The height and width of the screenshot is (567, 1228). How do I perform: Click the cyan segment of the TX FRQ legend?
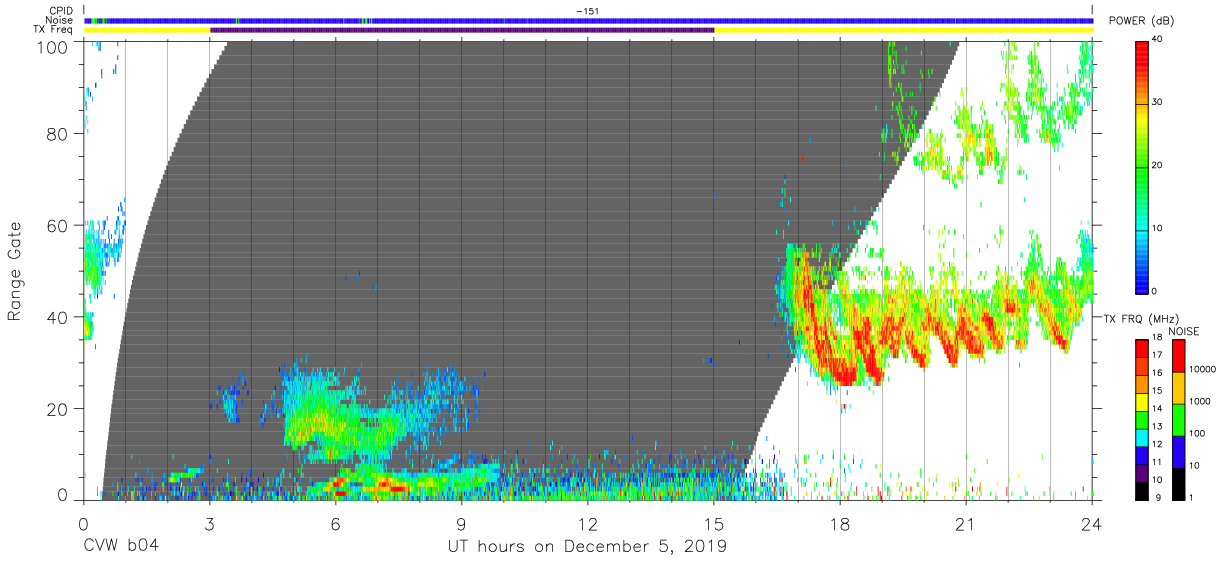(1142, 436)
